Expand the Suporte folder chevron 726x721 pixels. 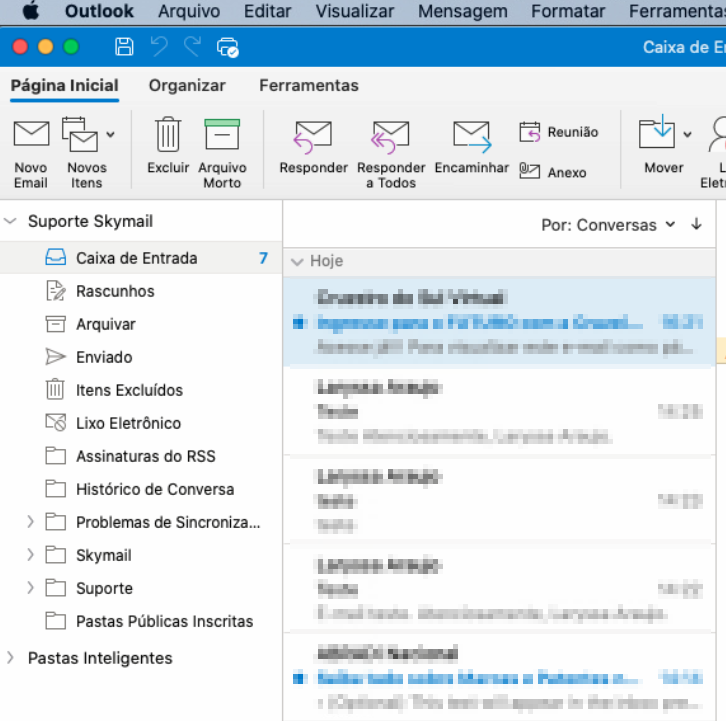point(30,588)
